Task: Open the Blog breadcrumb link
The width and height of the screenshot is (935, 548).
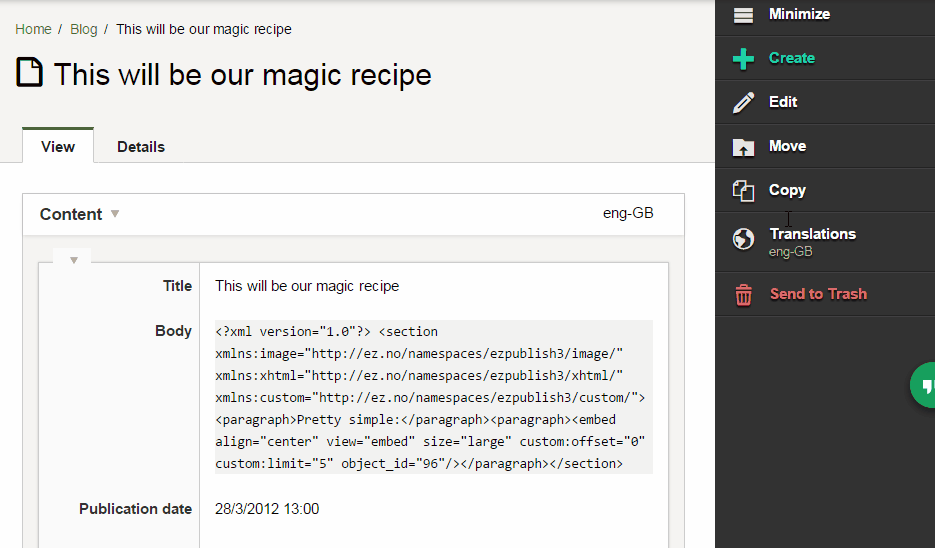Action: click(x=83, y=29)
